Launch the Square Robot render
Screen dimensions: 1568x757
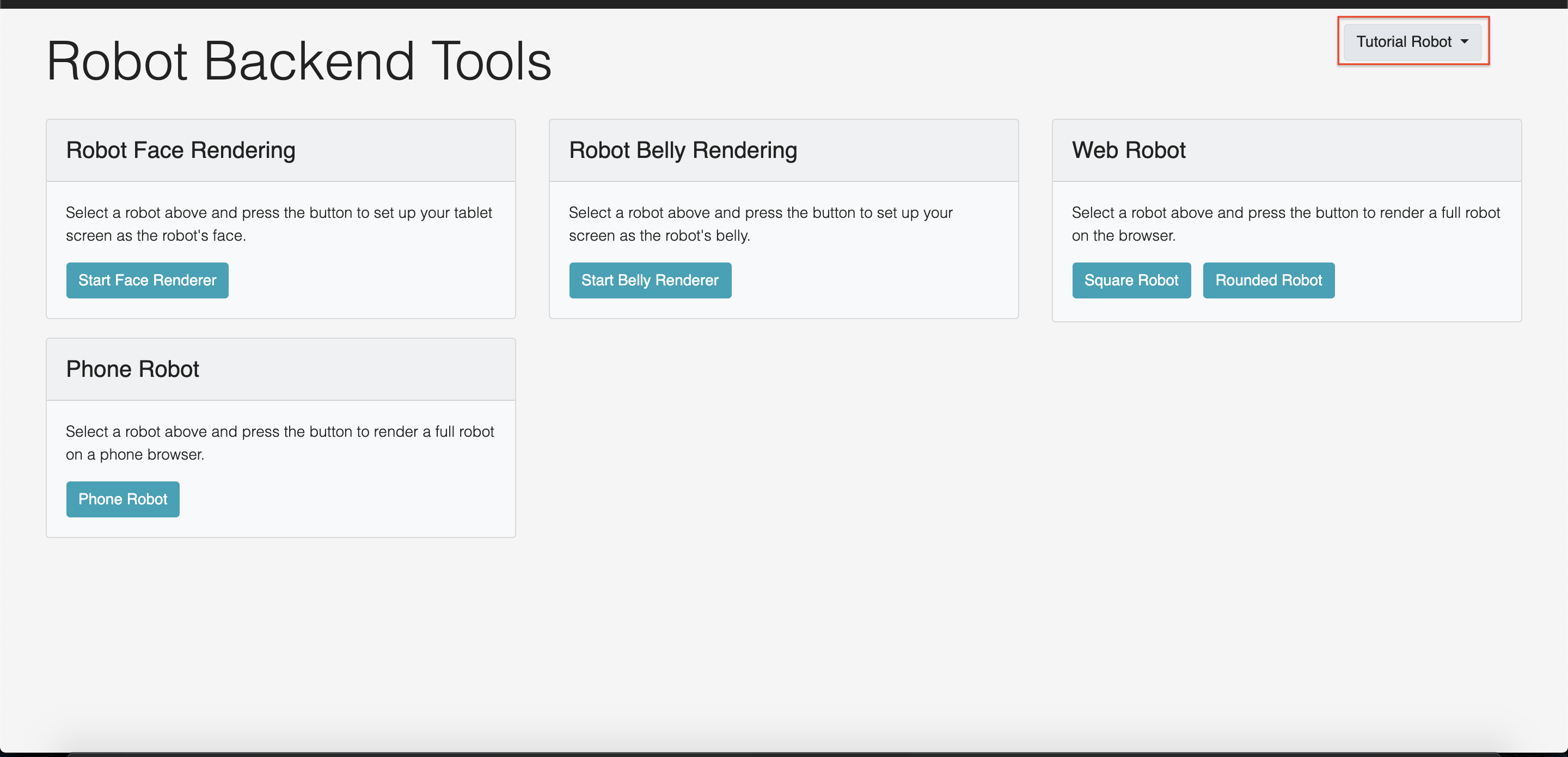1130,280
